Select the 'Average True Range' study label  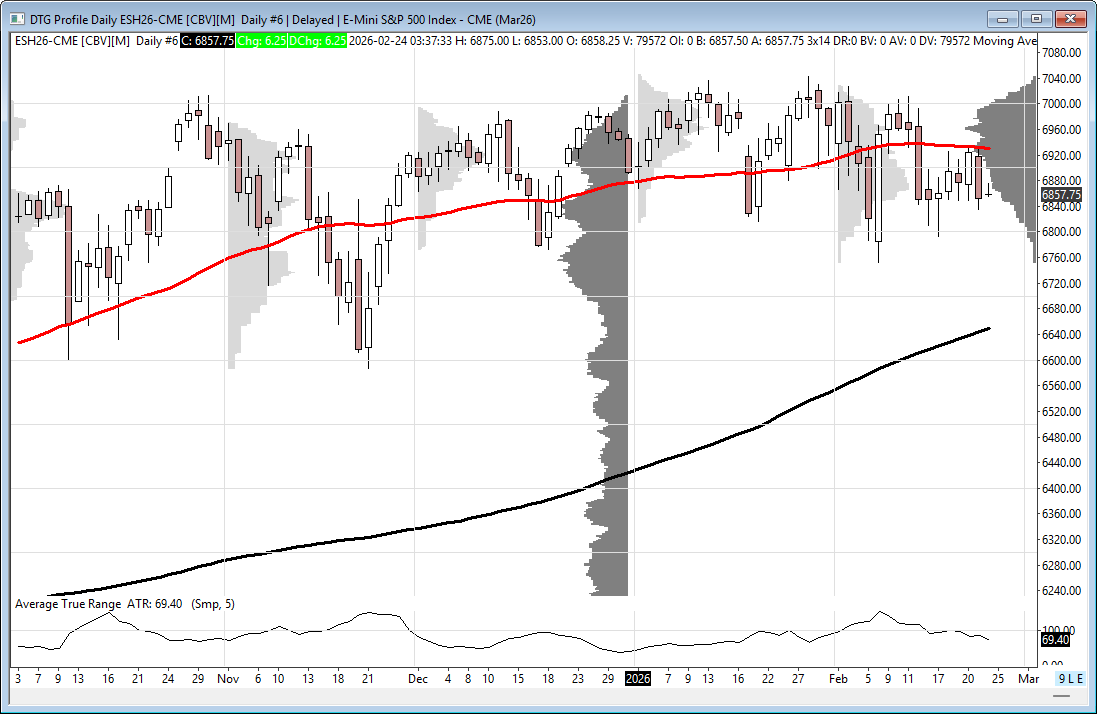[x=68, y=604]
